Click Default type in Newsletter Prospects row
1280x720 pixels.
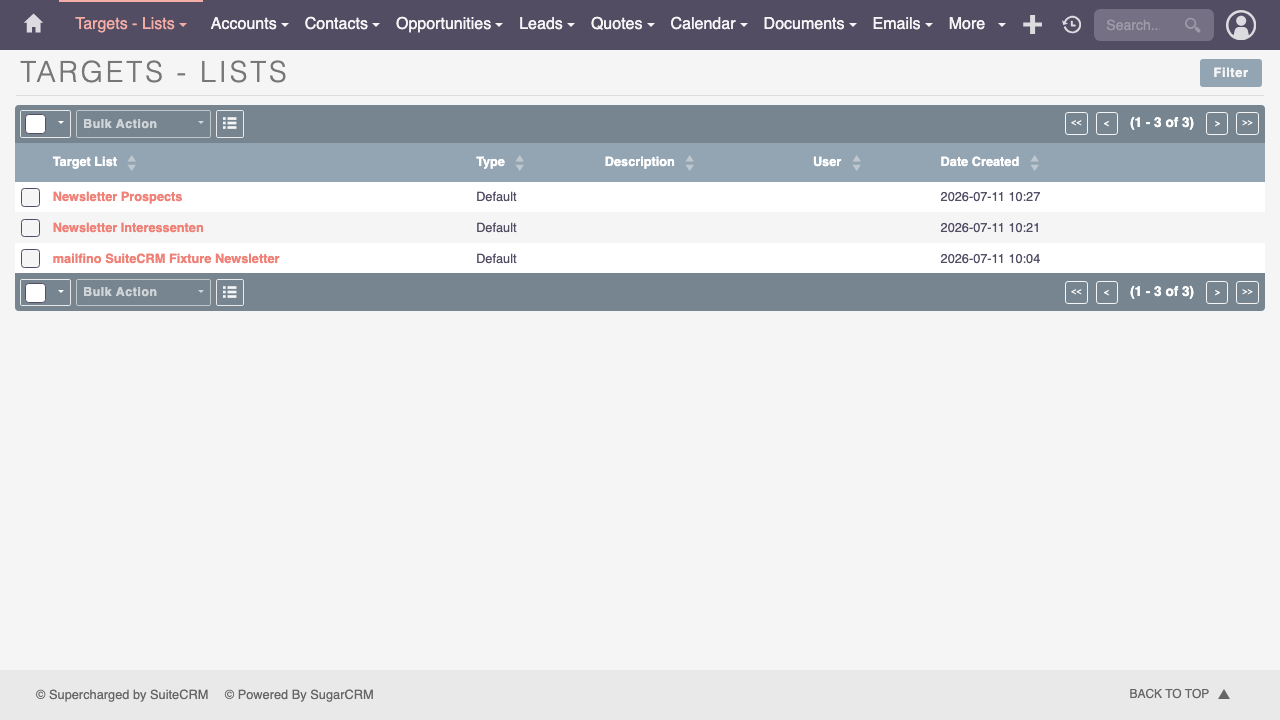(496, 197)
